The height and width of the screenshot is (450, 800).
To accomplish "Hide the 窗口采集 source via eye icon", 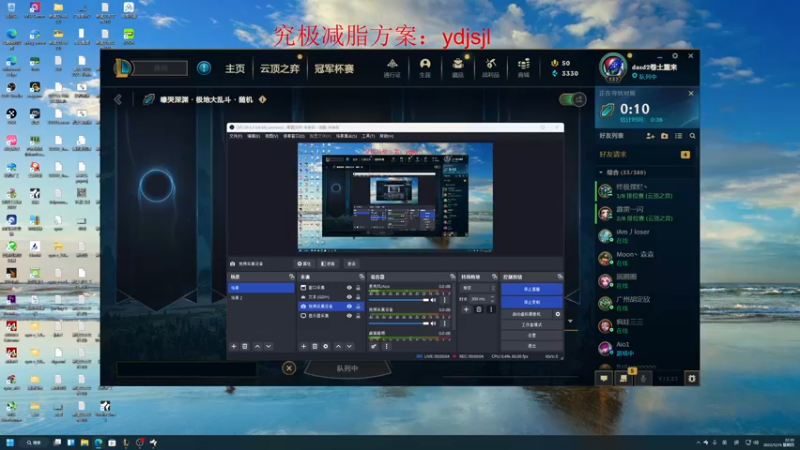I will (349, 288).
